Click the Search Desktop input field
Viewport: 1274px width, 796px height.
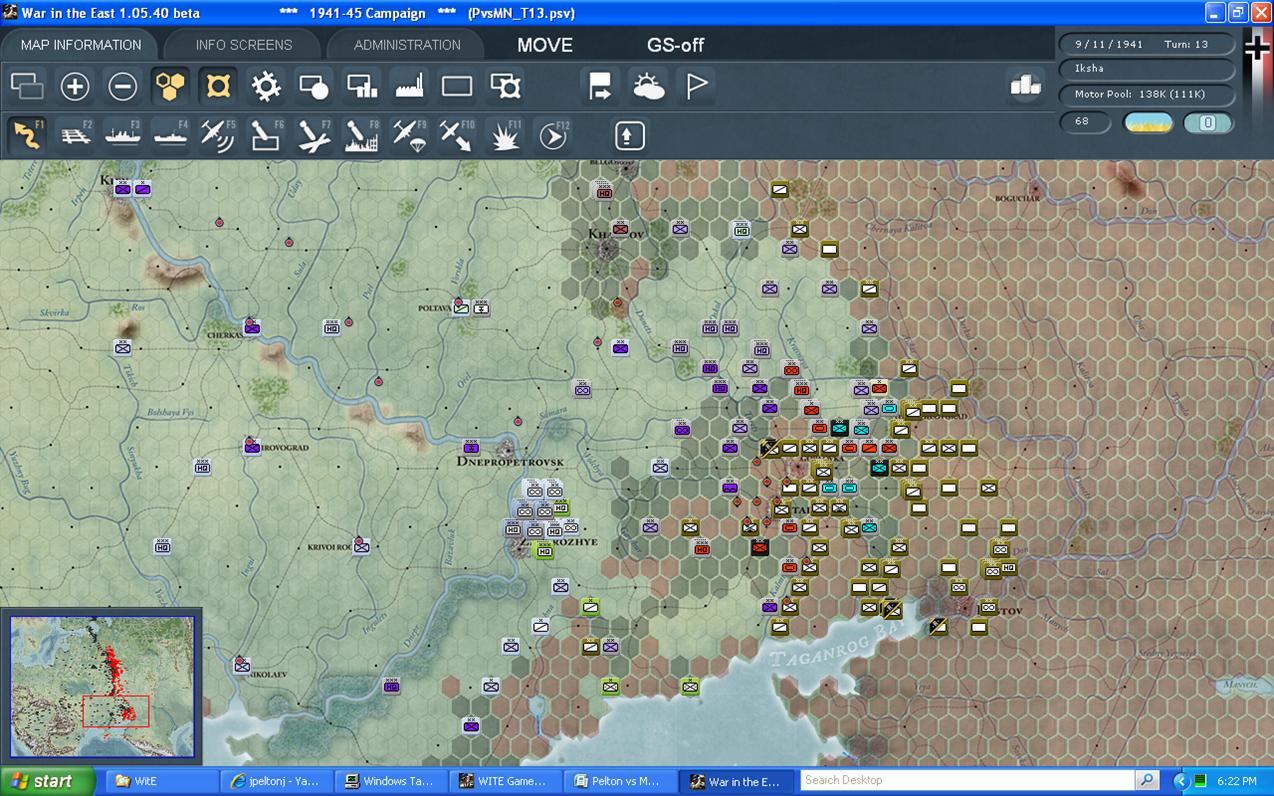967,780
